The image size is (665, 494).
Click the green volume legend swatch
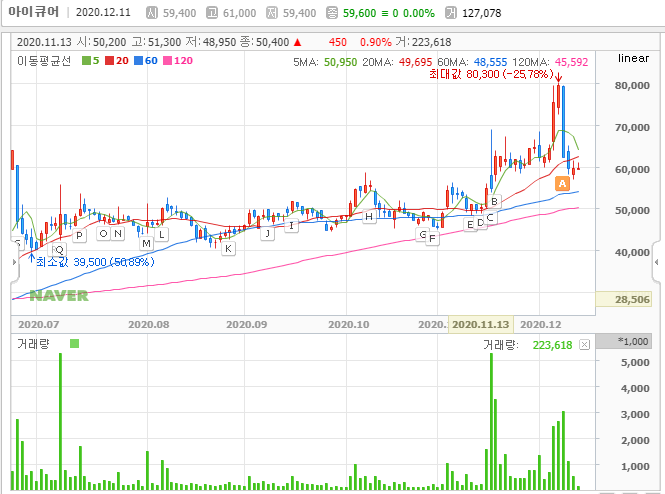[75, 343]
